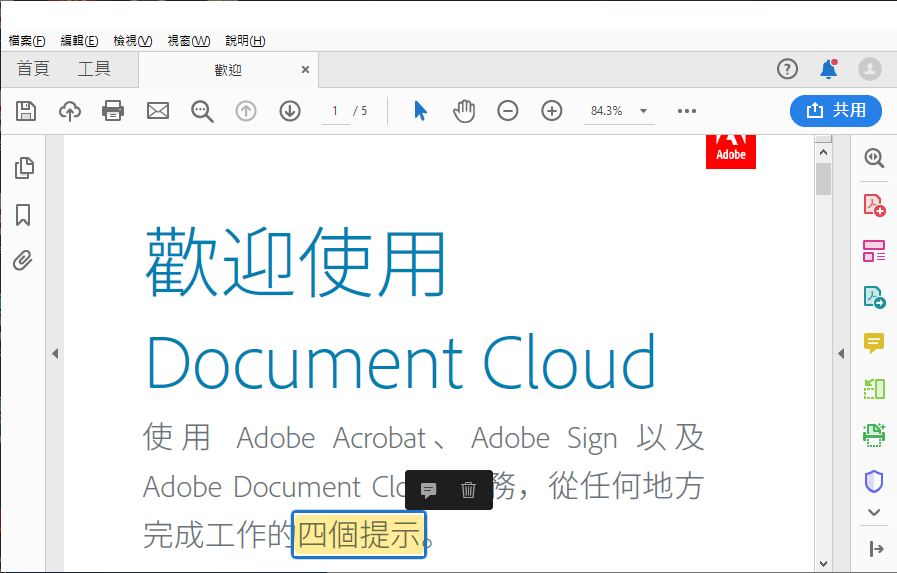Click the 共用 share button
The height and width of the screenshot is (573, 897).
(x=836, y=110)
